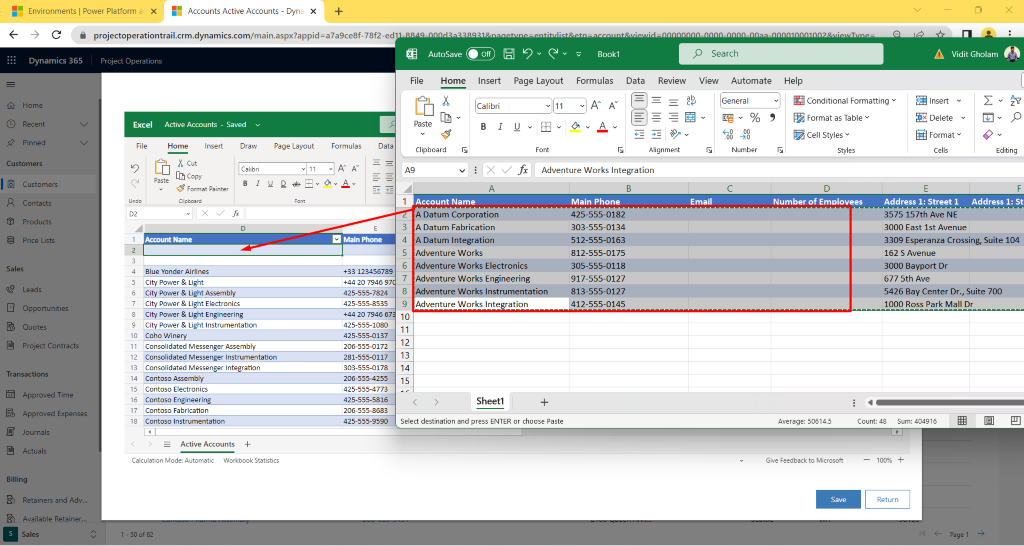Click the yellow Fill Color swatch in Book1
The width and height of the screenshot is (1024, 546).
click(x=575, y=127)
